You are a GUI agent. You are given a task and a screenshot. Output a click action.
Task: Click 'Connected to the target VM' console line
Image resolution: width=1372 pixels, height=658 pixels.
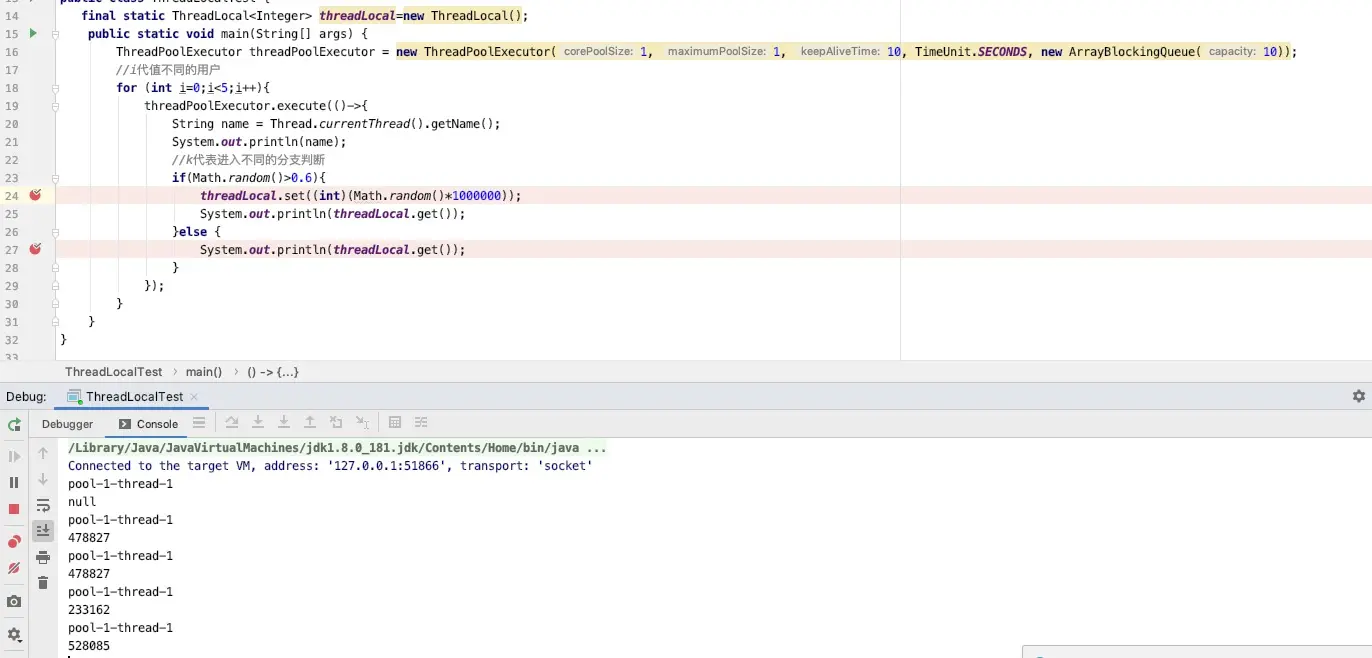click(x=330, y=466)
